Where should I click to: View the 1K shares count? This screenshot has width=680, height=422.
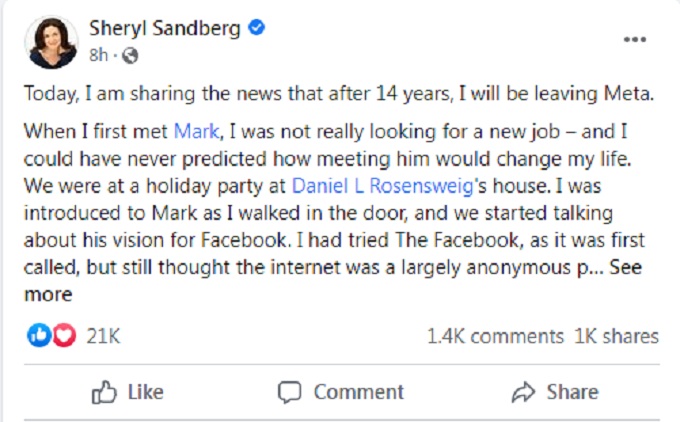click(616, 337)
